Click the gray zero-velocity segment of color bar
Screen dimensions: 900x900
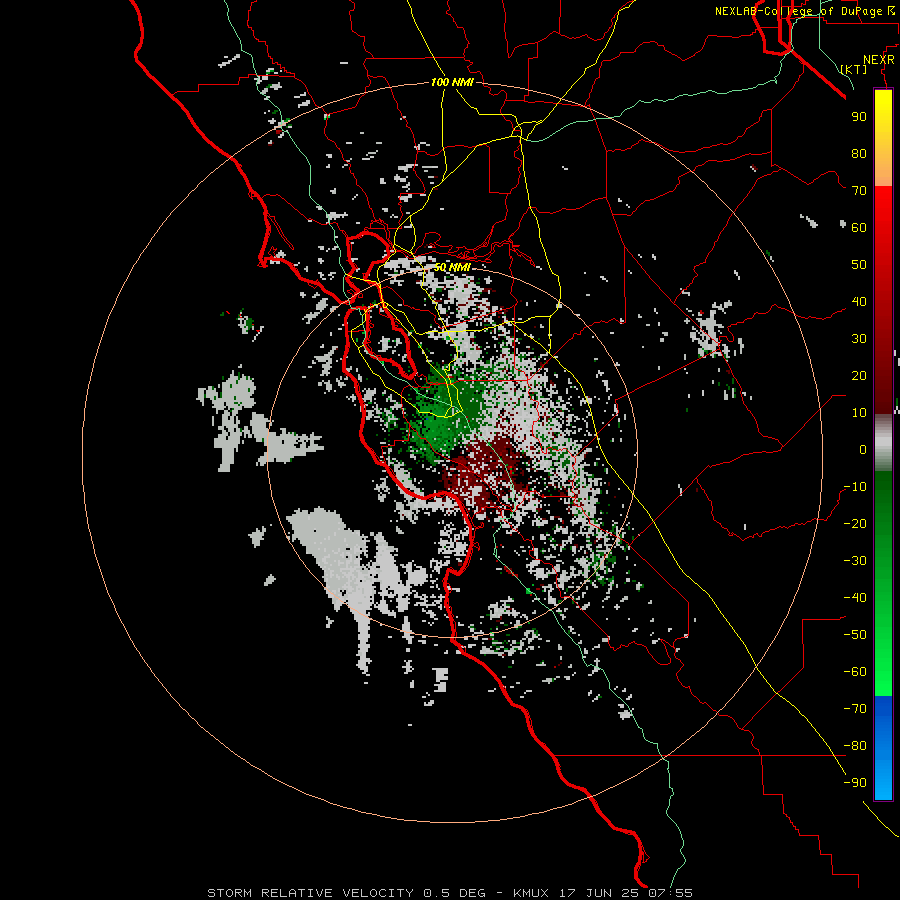pos(883,443)
